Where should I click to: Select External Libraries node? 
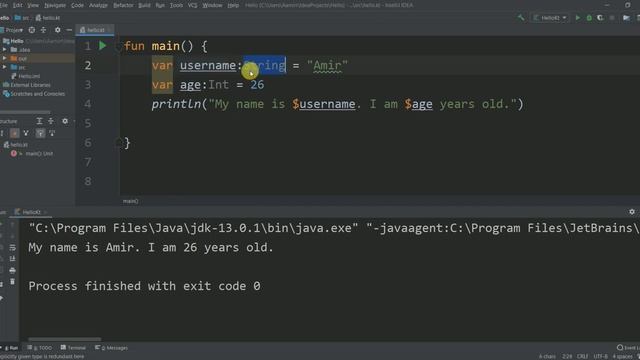(27, 85)
